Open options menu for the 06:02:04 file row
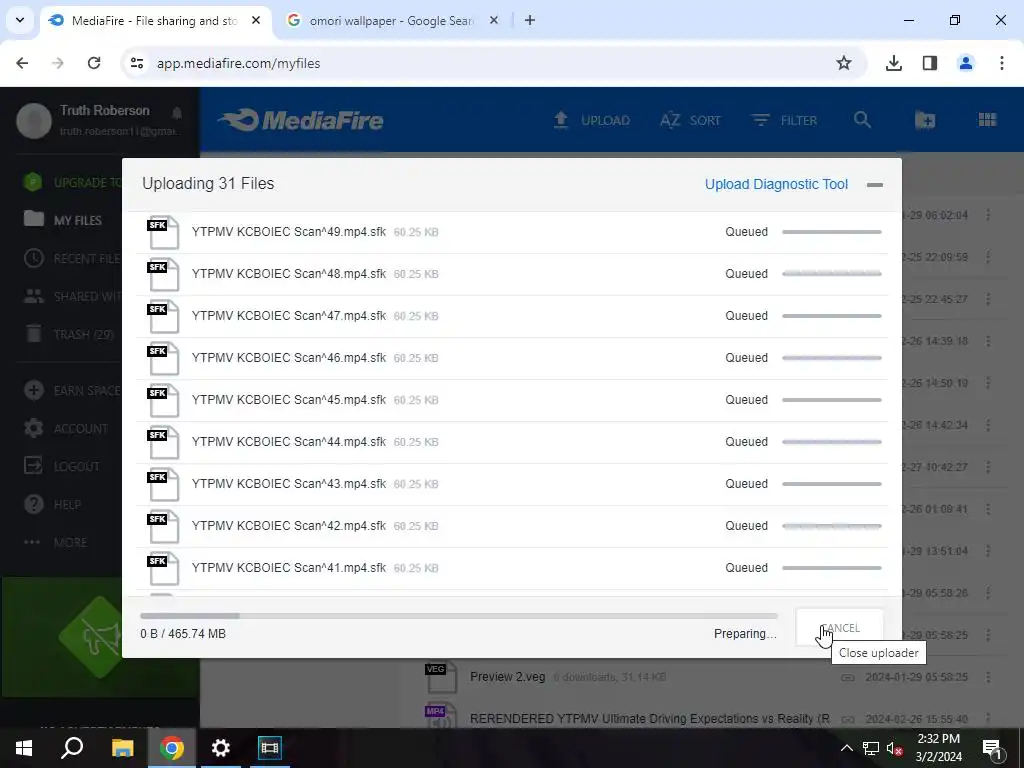 pyautogui.click(x=988, y=215)
